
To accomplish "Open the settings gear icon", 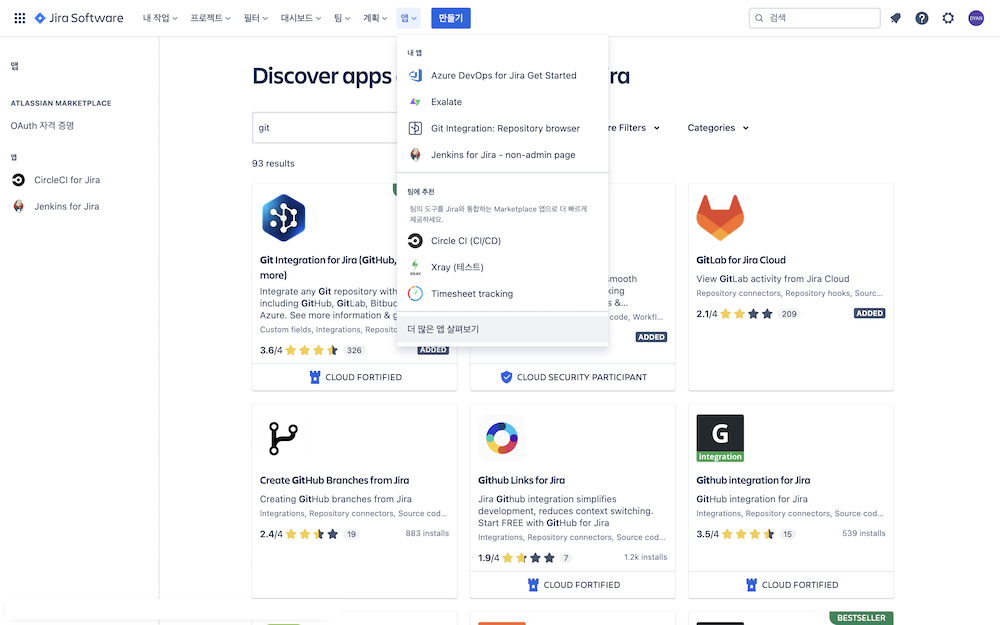I will tap(948, 18).
